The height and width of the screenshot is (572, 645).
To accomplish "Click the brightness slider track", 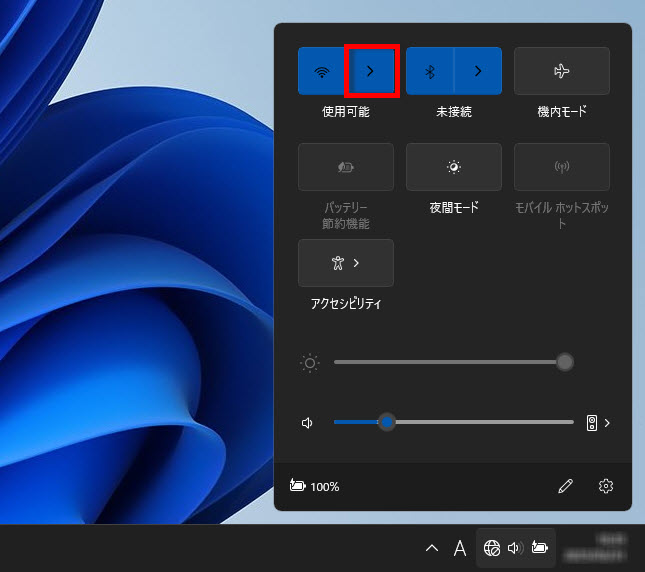I will [450, 362].
